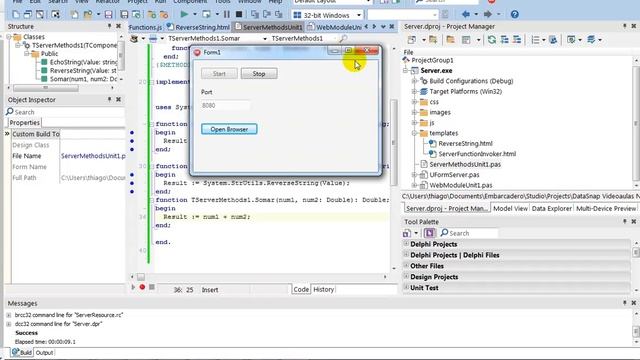
Task: Close the Object Inspector panel
Action: pos(118,99)
